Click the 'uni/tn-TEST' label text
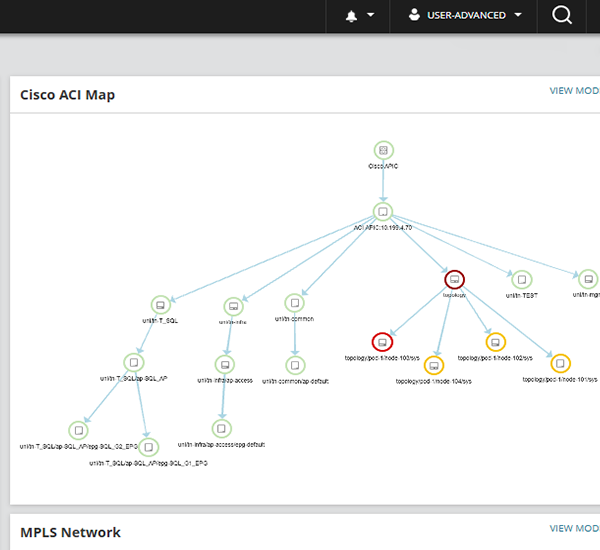This screenshot has height=550, width=600. 522,296
